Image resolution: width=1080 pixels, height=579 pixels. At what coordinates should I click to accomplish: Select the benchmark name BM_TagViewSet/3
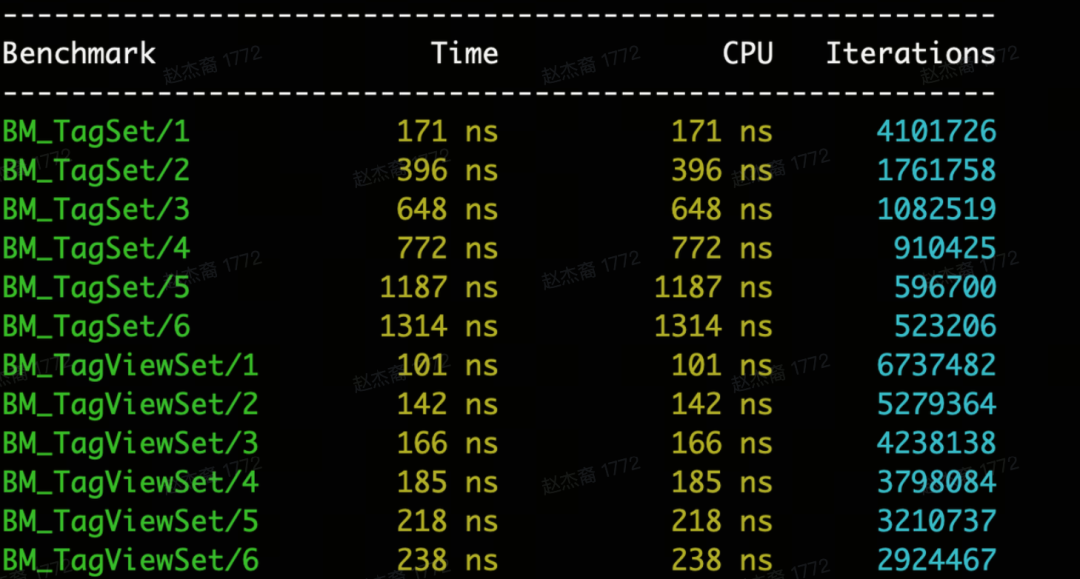pyautogui.click(x=130, y=443)
